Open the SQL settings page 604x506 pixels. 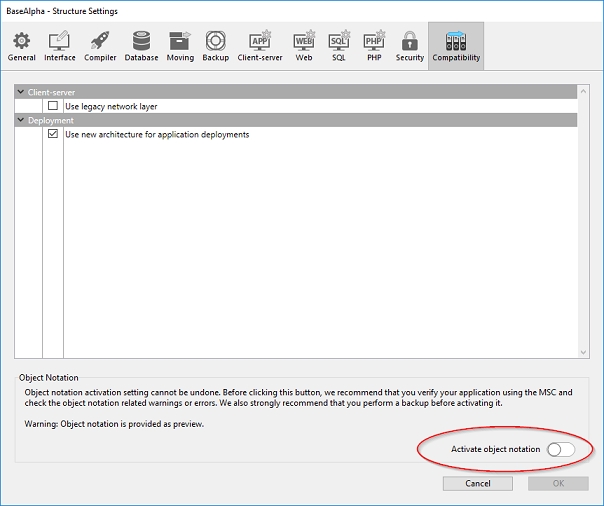[x=339, y=45]
